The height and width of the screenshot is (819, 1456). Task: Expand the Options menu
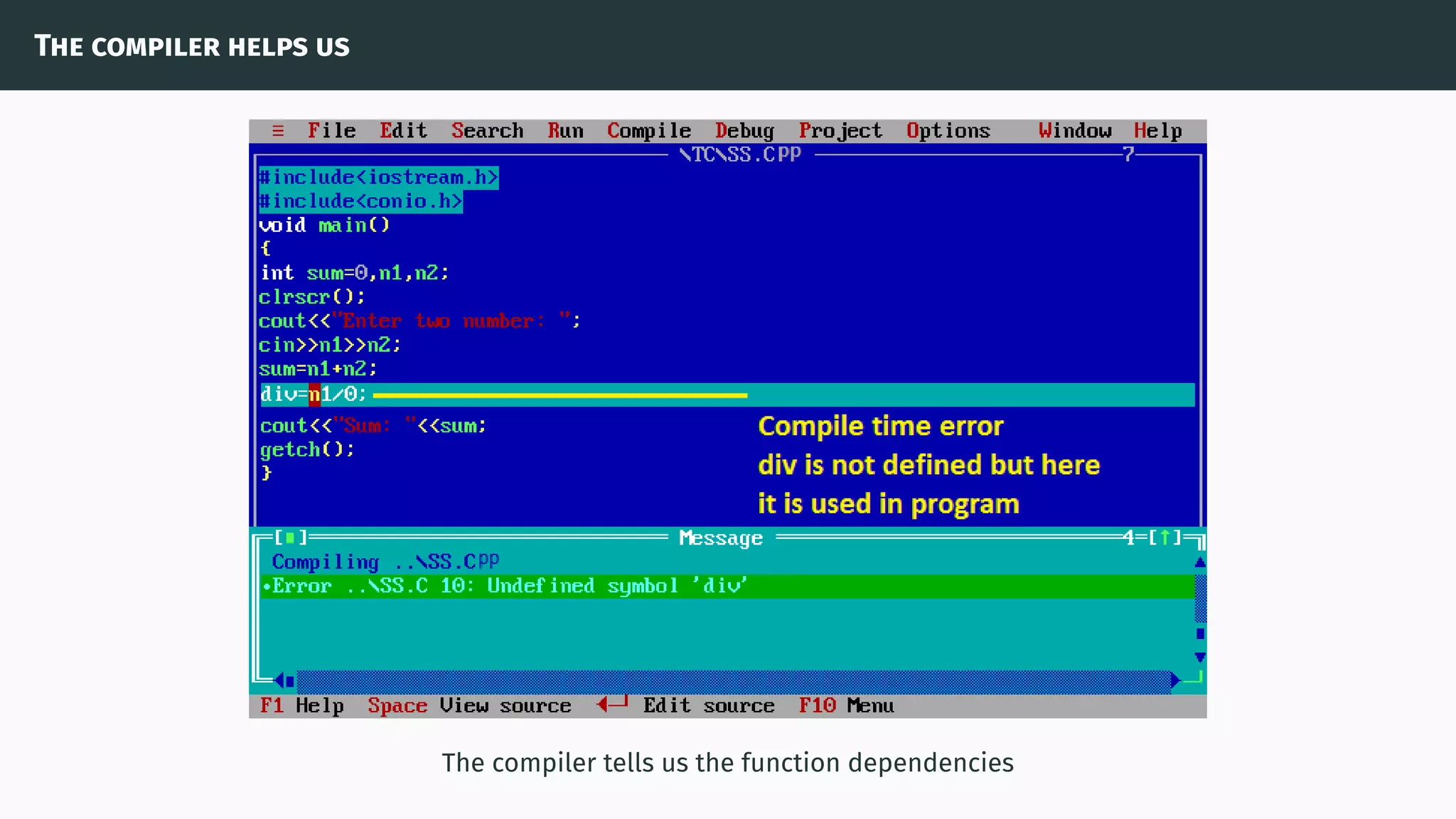(948, 131)
